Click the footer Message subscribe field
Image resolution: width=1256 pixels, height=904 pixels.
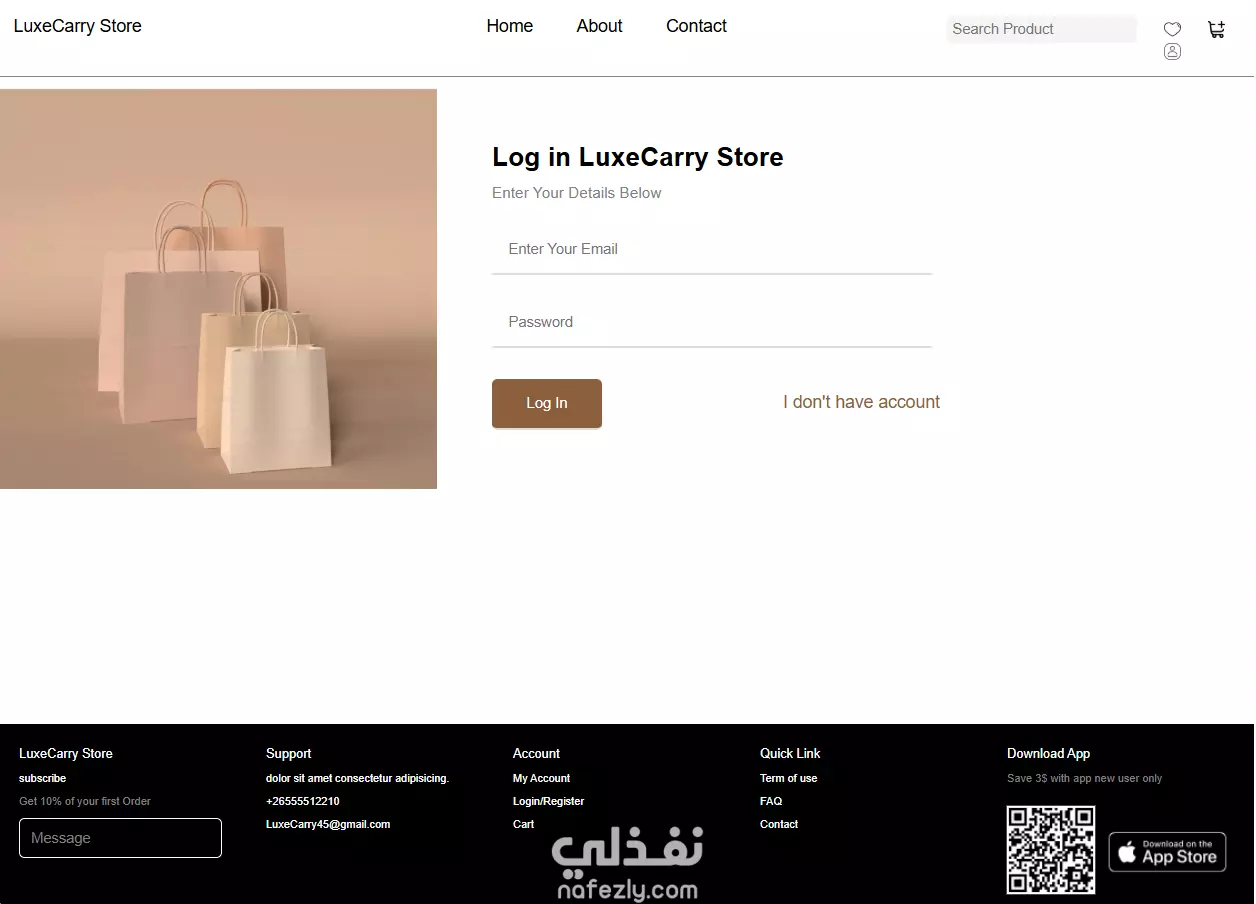click(120, 838)
